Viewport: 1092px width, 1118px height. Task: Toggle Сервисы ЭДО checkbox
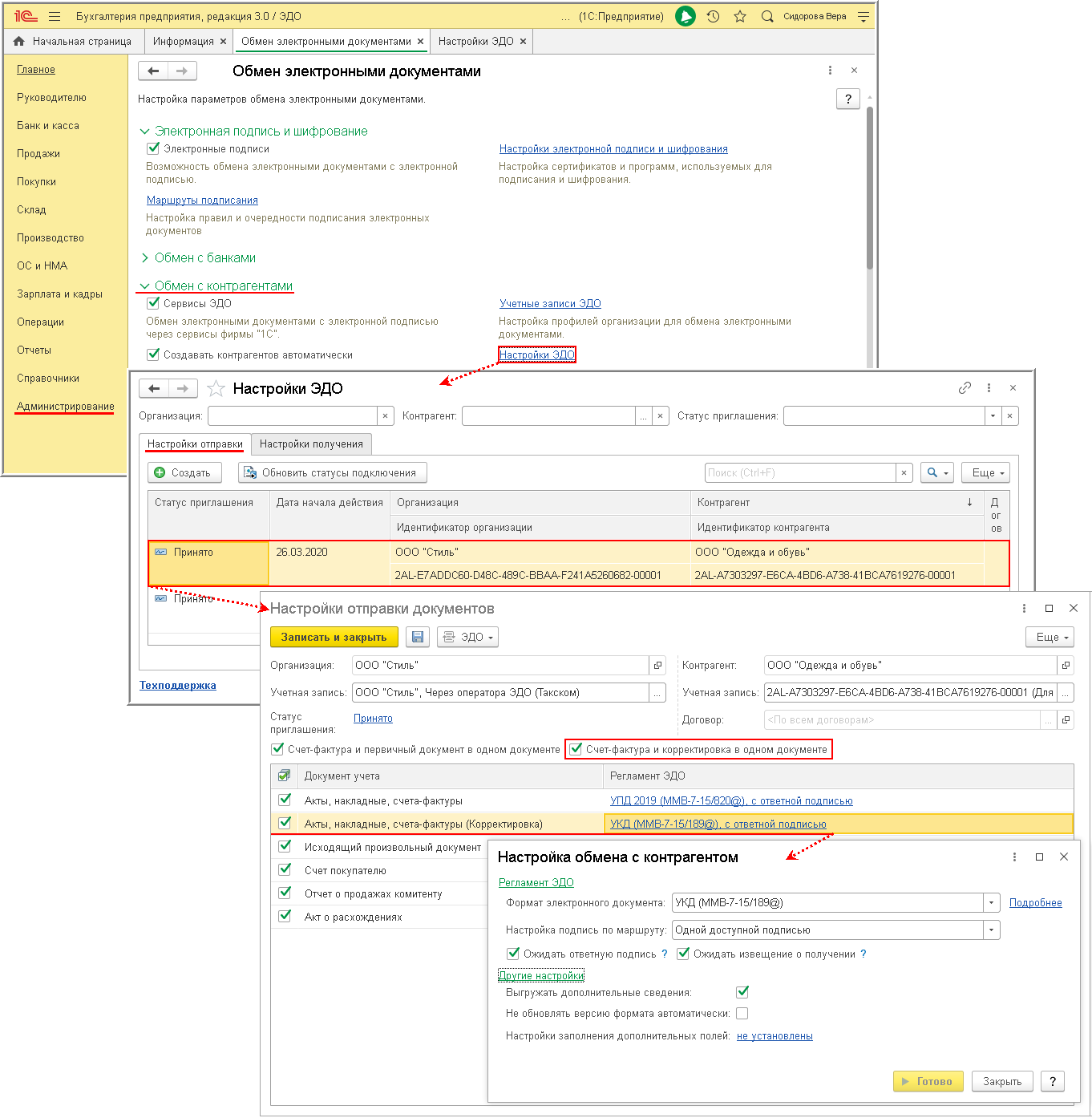coord(153,303)
